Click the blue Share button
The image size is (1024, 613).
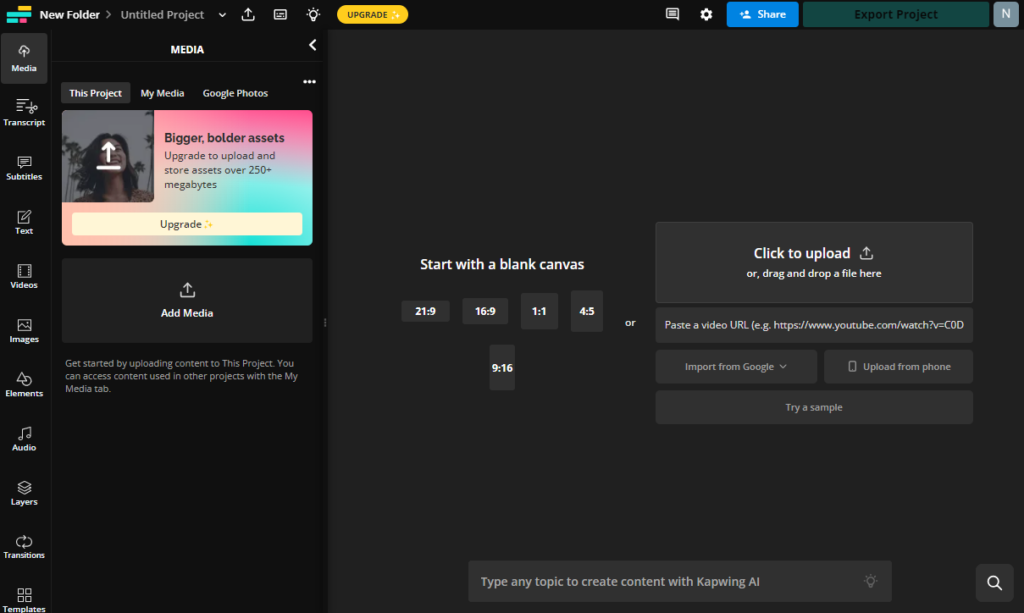click(762, 15)
